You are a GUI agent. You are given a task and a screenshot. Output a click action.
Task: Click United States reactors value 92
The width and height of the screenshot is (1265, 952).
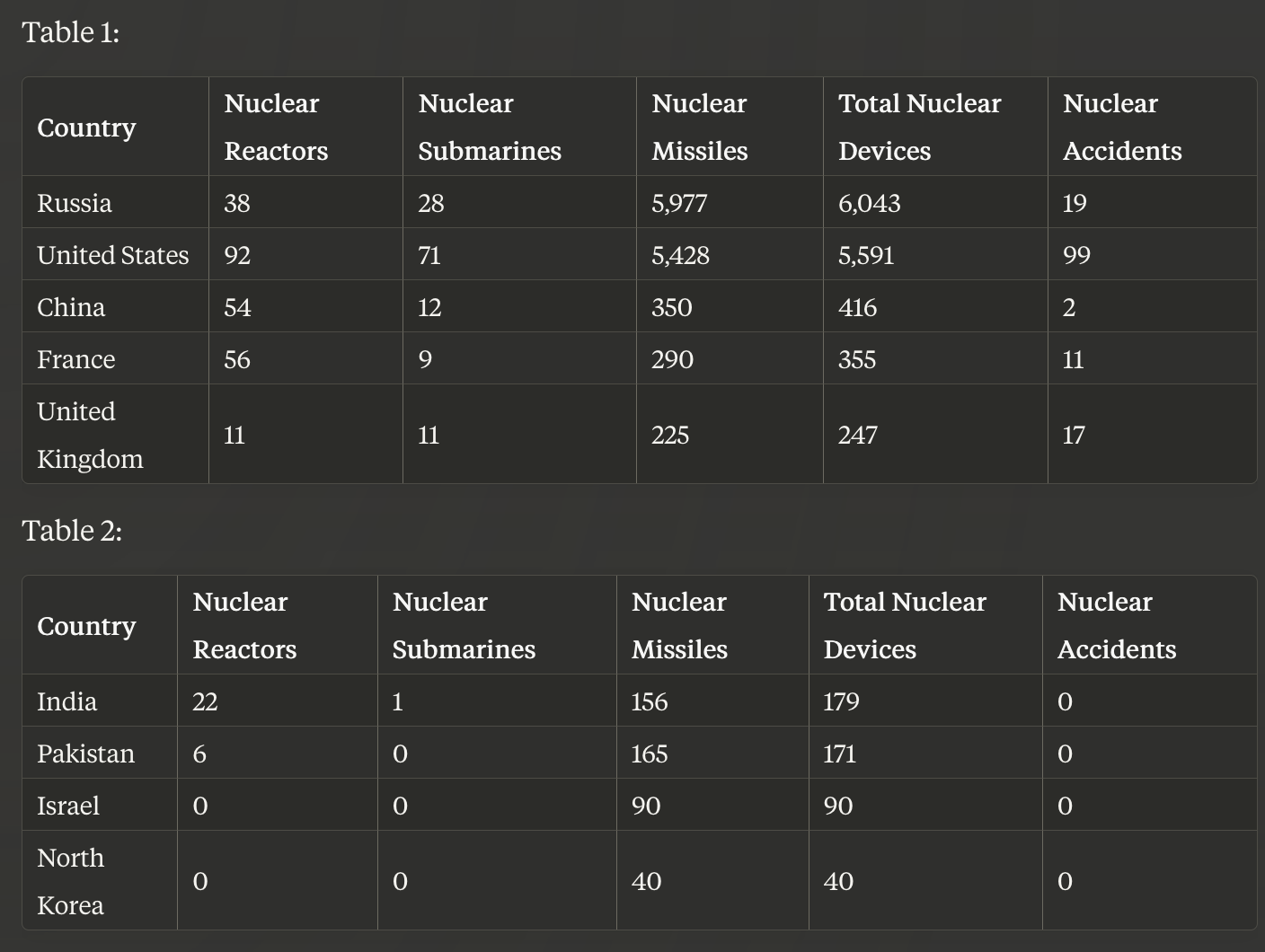pos(237,255)
